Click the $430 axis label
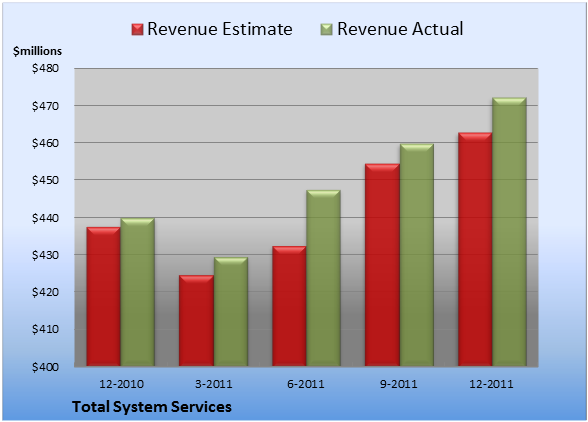Screen dimensions: 588x422 pyautogui.click(x=45, y=255)
